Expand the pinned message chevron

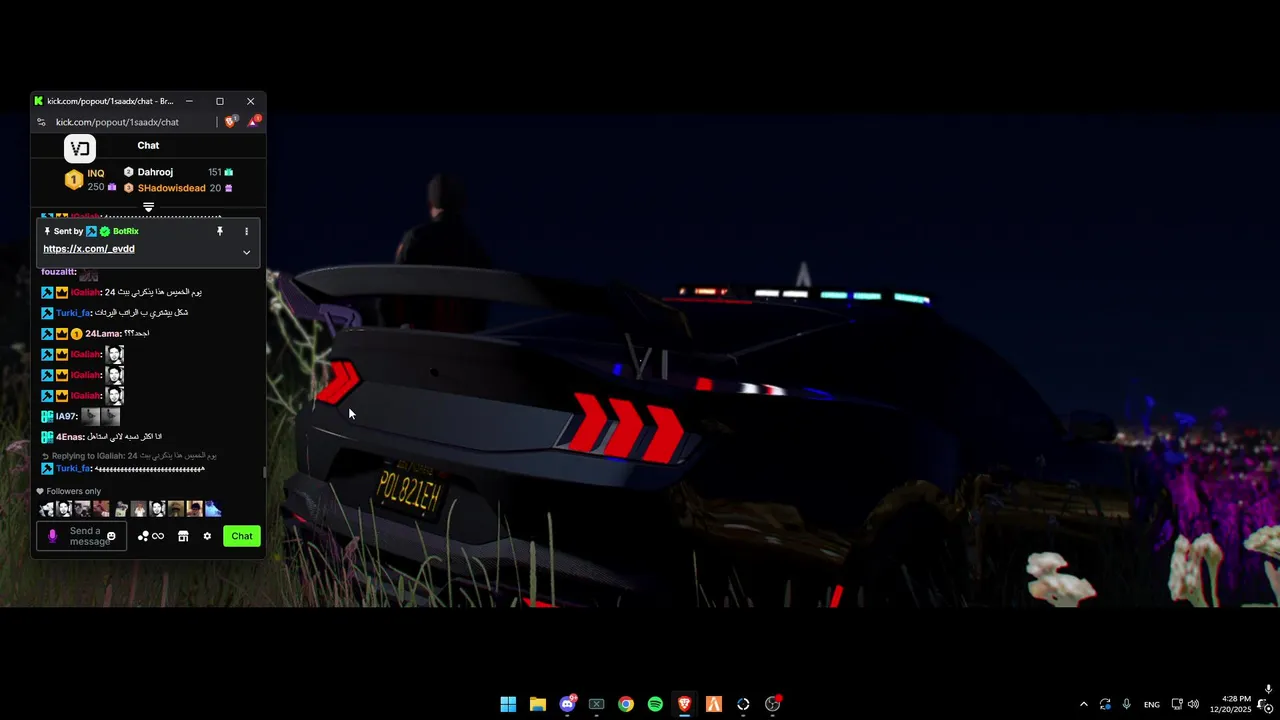(246, 252)
